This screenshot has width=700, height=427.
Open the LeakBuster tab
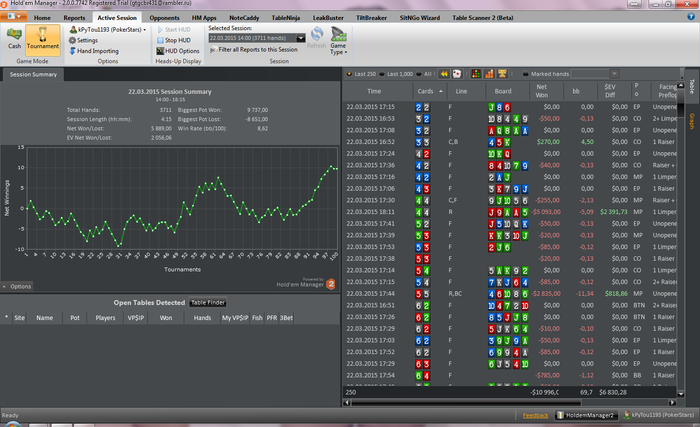coord(328,18)
